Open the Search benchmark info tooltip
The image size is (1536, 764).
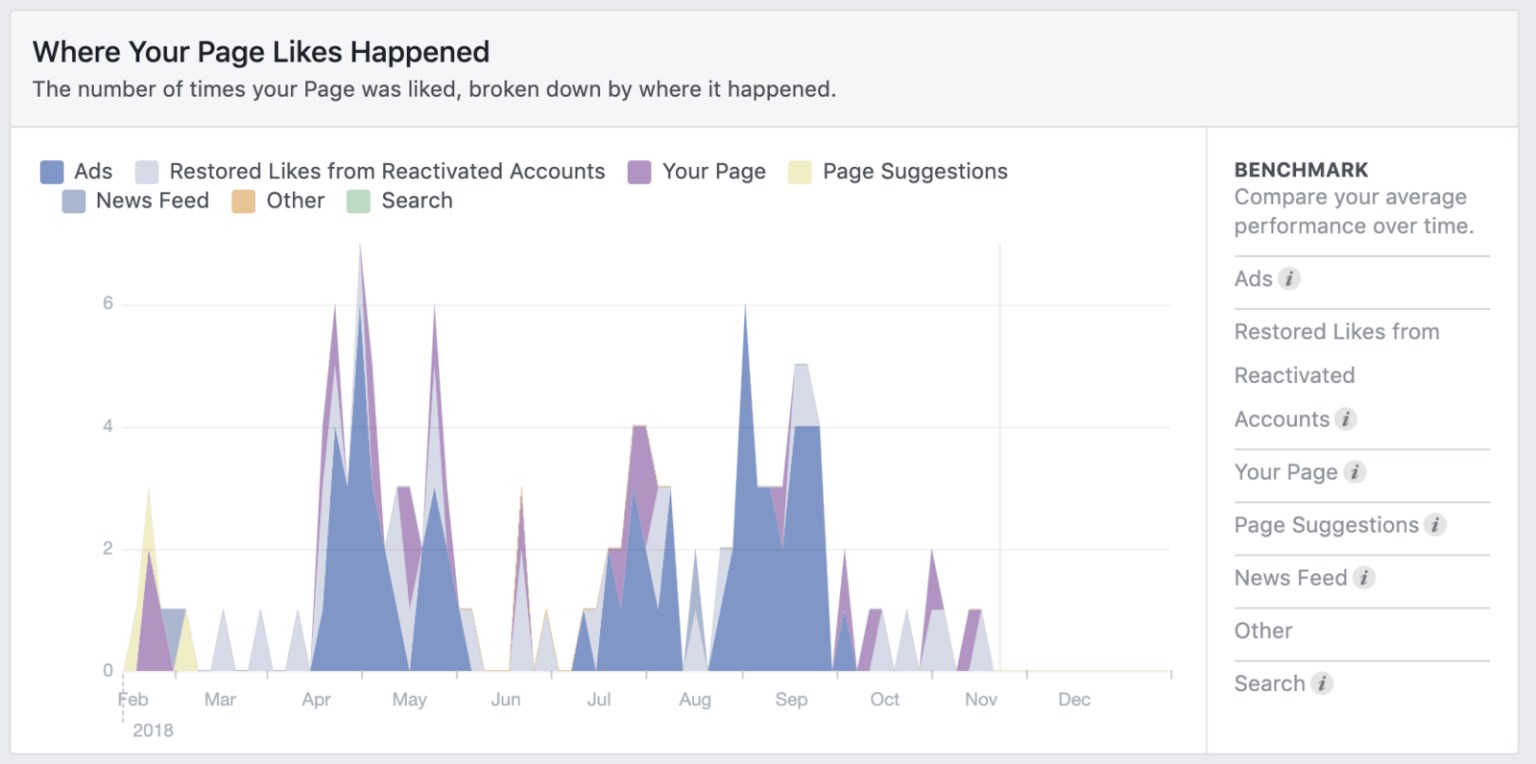coord(1323,684)
